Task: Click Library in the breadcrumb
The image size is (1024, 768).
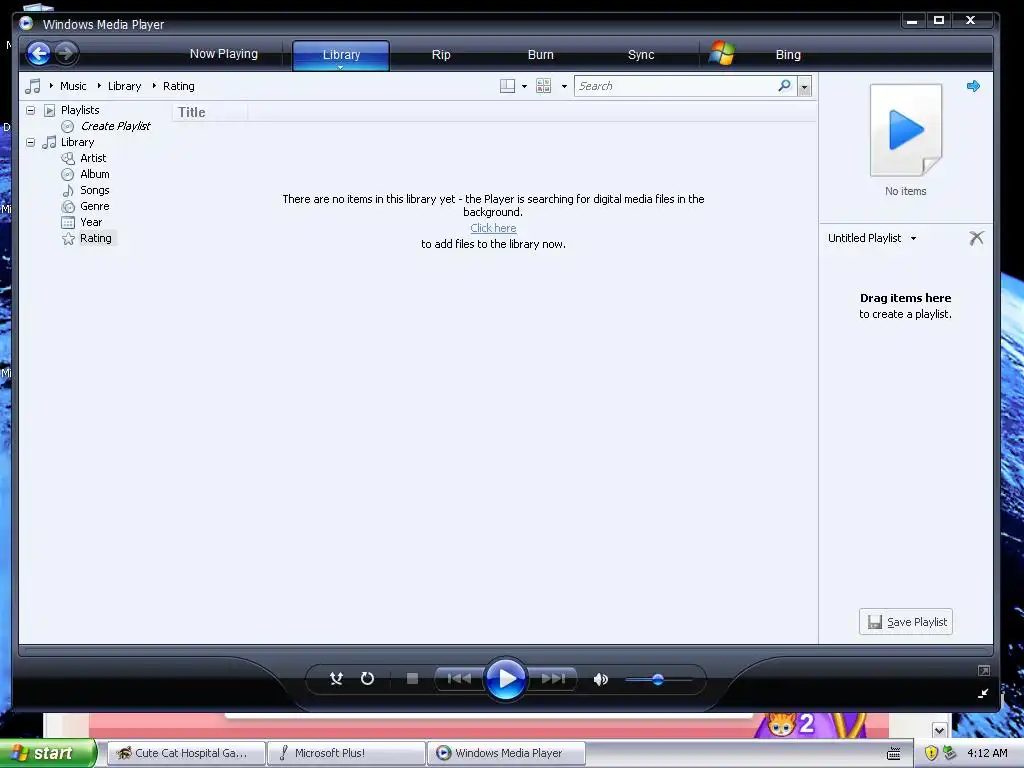Action: pos(124,86)
